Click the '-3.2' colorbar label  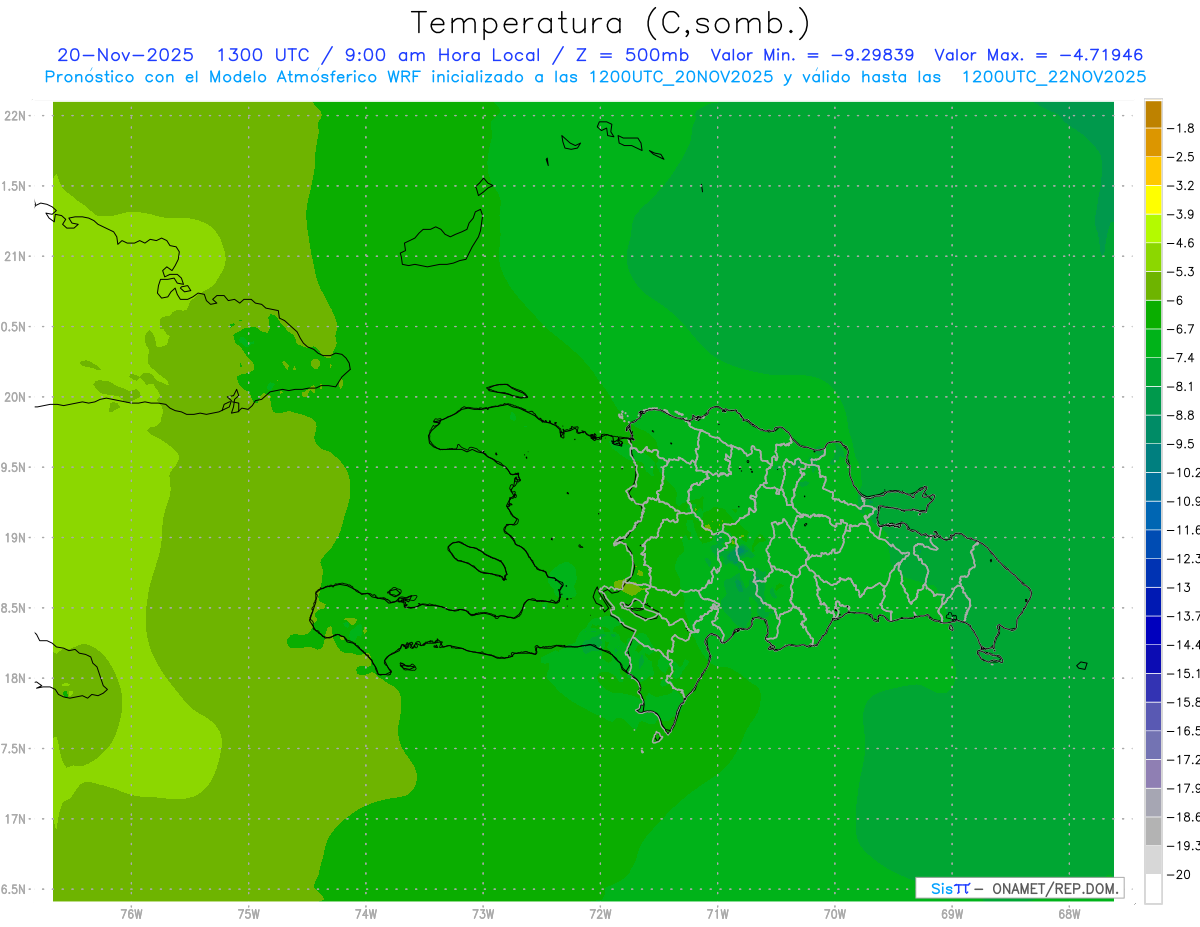pyautogui.click(x=1181, y=186)
